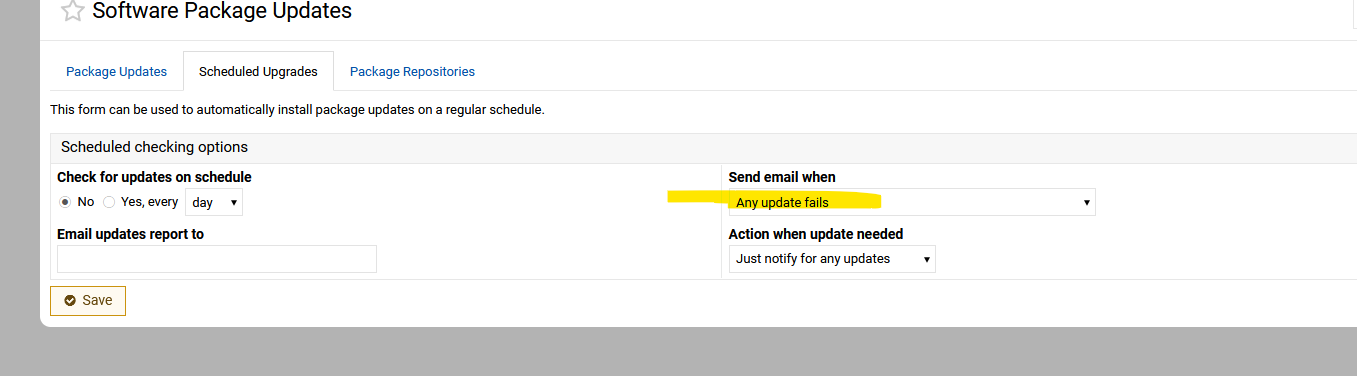The width and height of the screenshot is (1357, 376).
Task: Open the day interval dropdown
Action: point(214,202)
